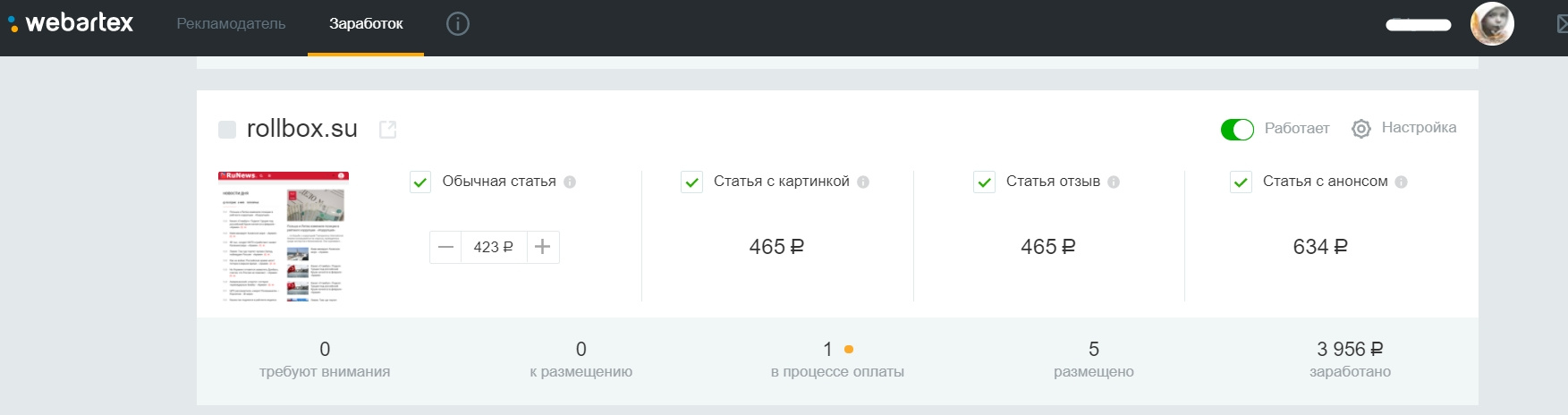This screenshot has width=1568, height=415.
Task: Open the info circle icon in header
Action: 458,24
